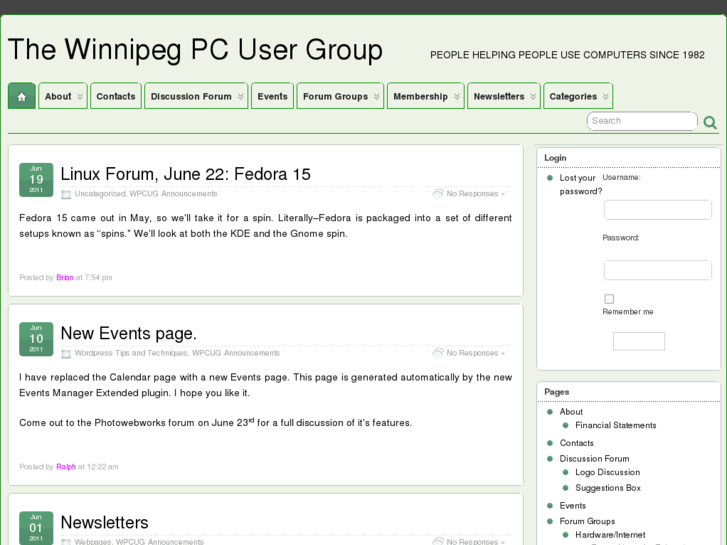View author Brian's posts

pyautogui.click(x=65, y=277)
